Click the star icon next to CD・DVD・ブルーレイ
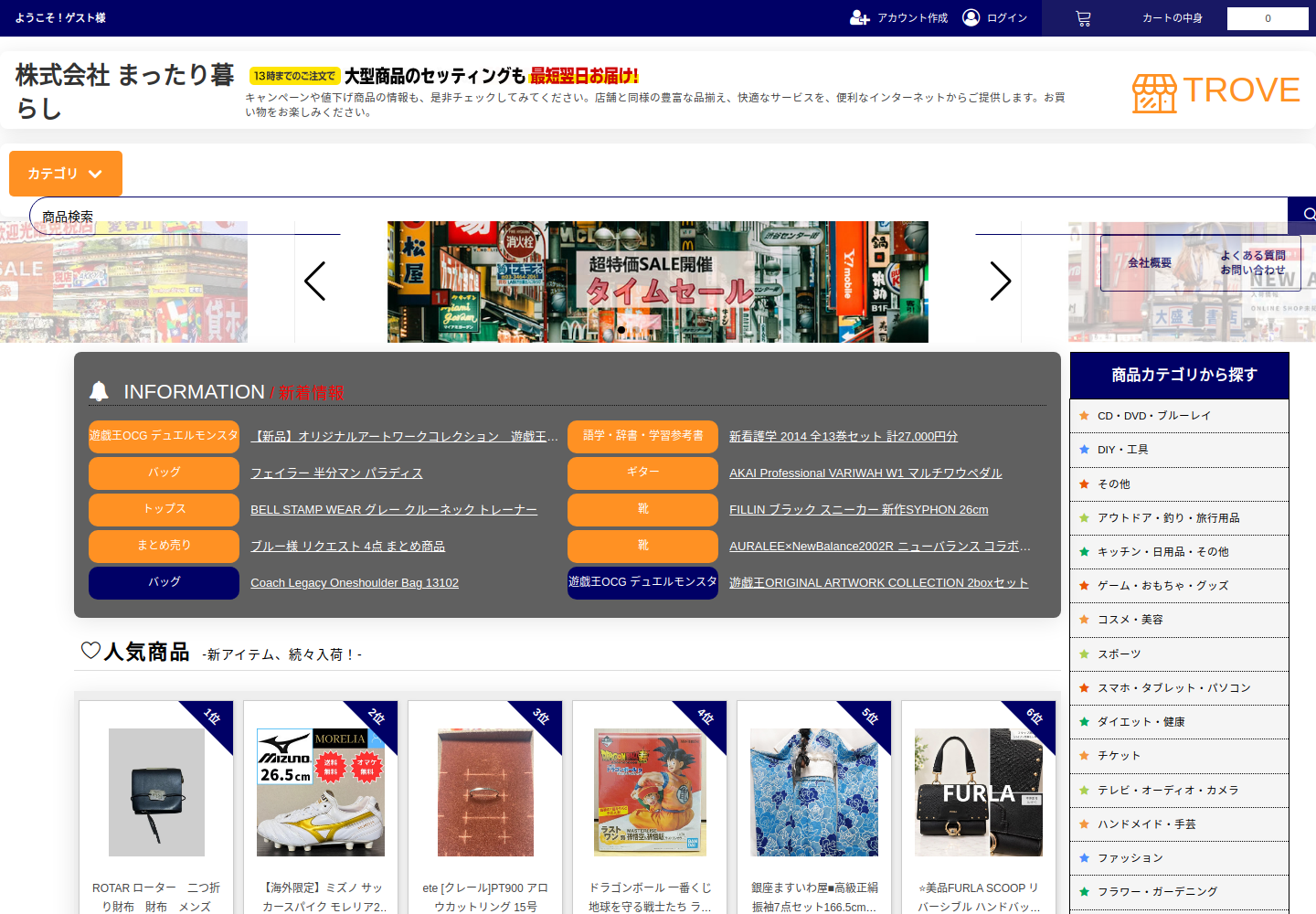Image resolution: width=1316 pixels, height=914 pixels. pyautogui.click(x=1084, y=416)
